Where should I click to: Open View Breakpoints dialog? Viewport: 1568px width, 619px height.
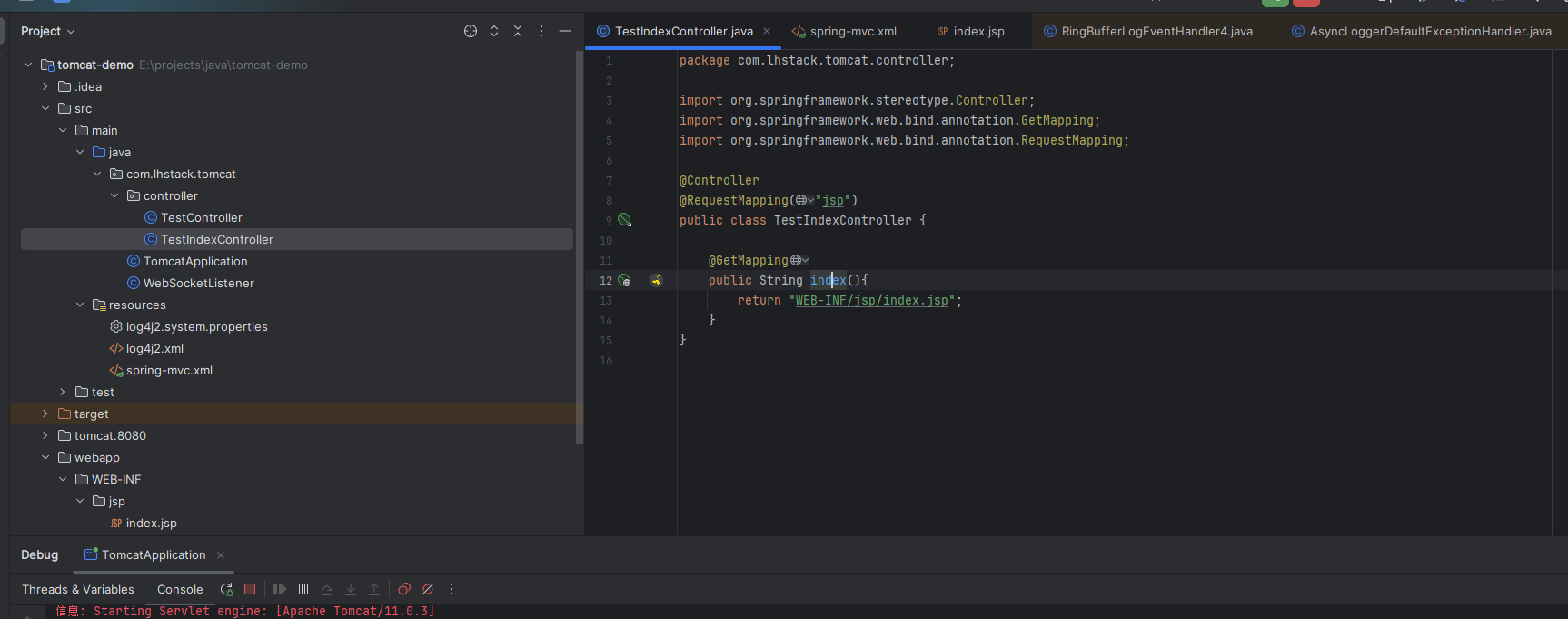(404, 589)
